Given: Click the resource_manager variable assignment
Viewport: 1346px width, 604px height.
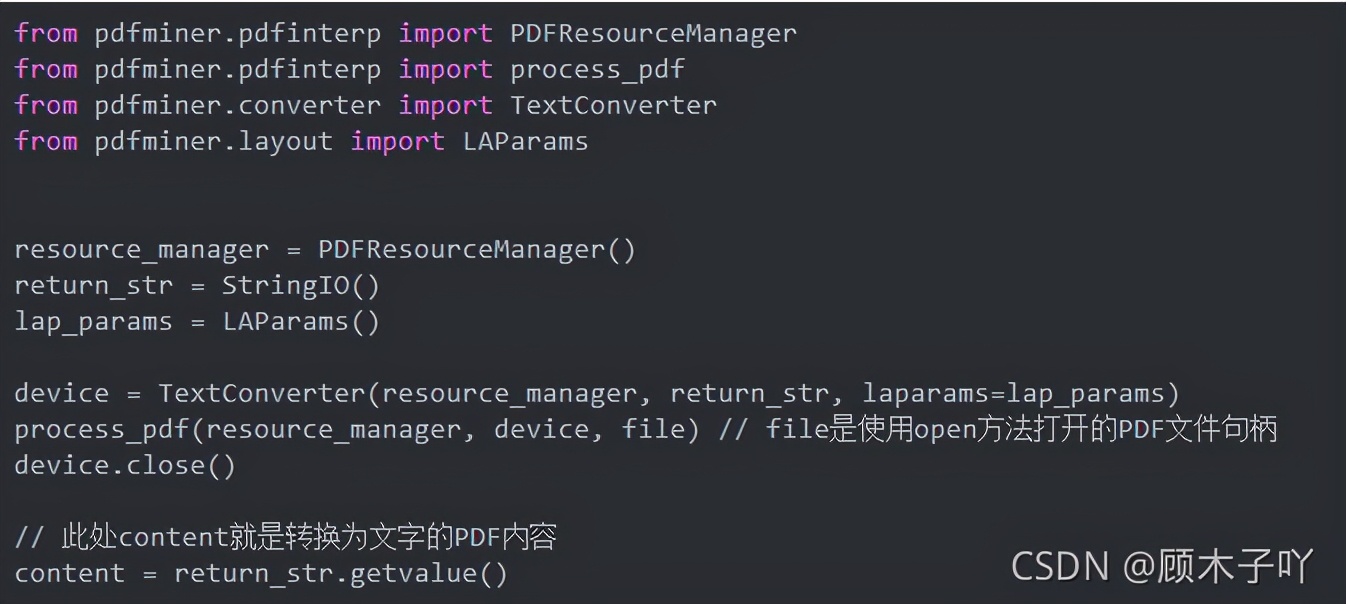Looking at the screenshot, I should pyautogui.click(x=325, y=249).
